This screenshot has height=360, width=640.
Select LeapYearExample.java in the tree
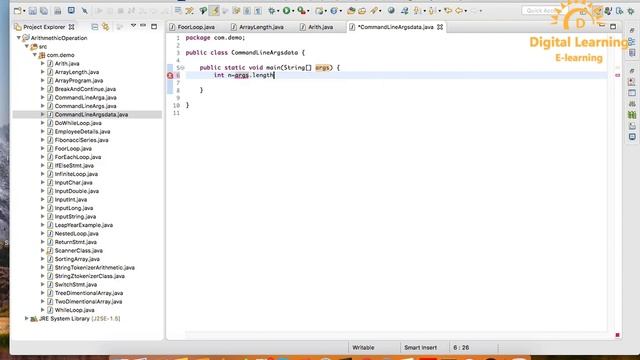[83, 225]
